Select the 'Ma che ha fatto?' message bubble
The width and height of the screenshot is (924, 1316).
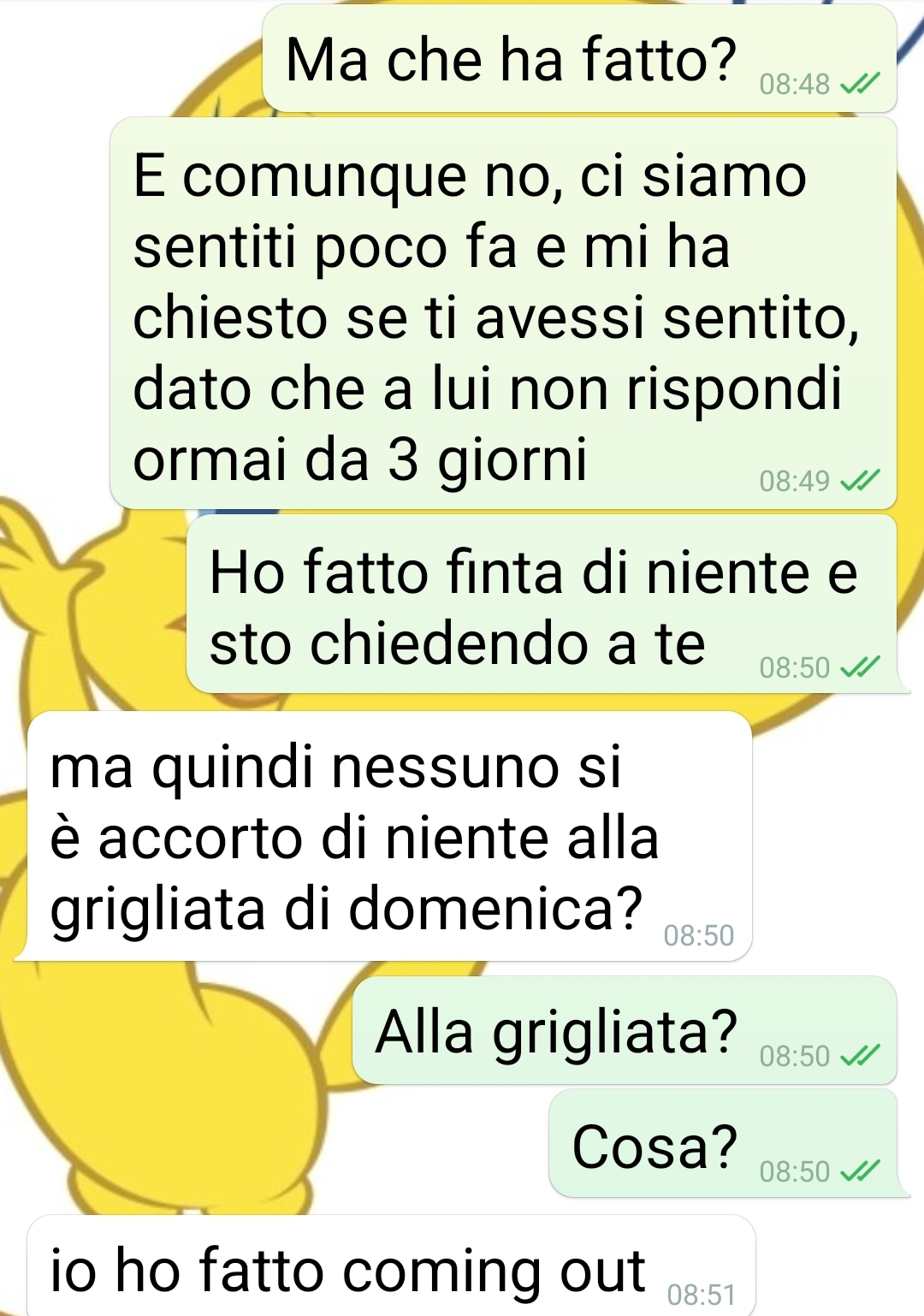pos(579,58)
